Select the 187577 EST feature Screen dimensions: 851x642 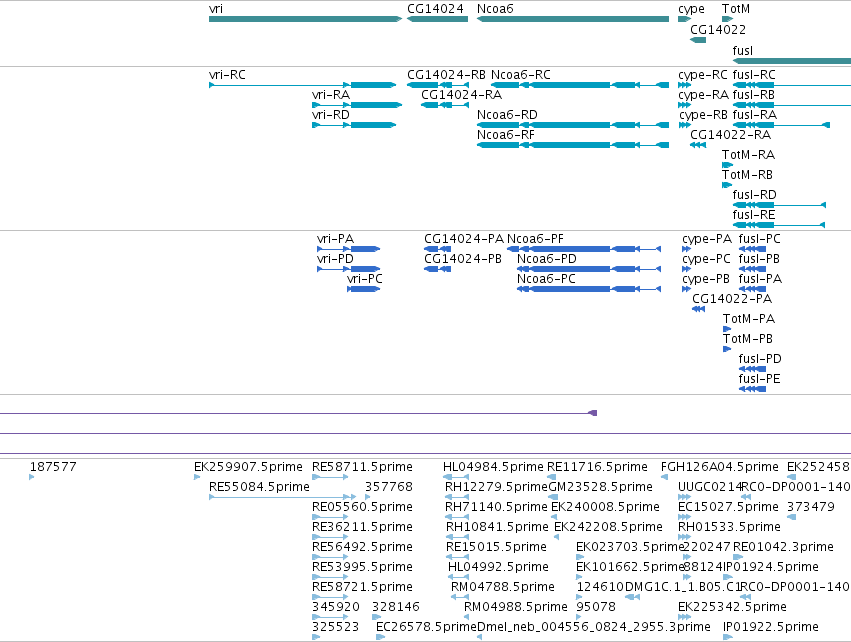(x=32, y=477)
